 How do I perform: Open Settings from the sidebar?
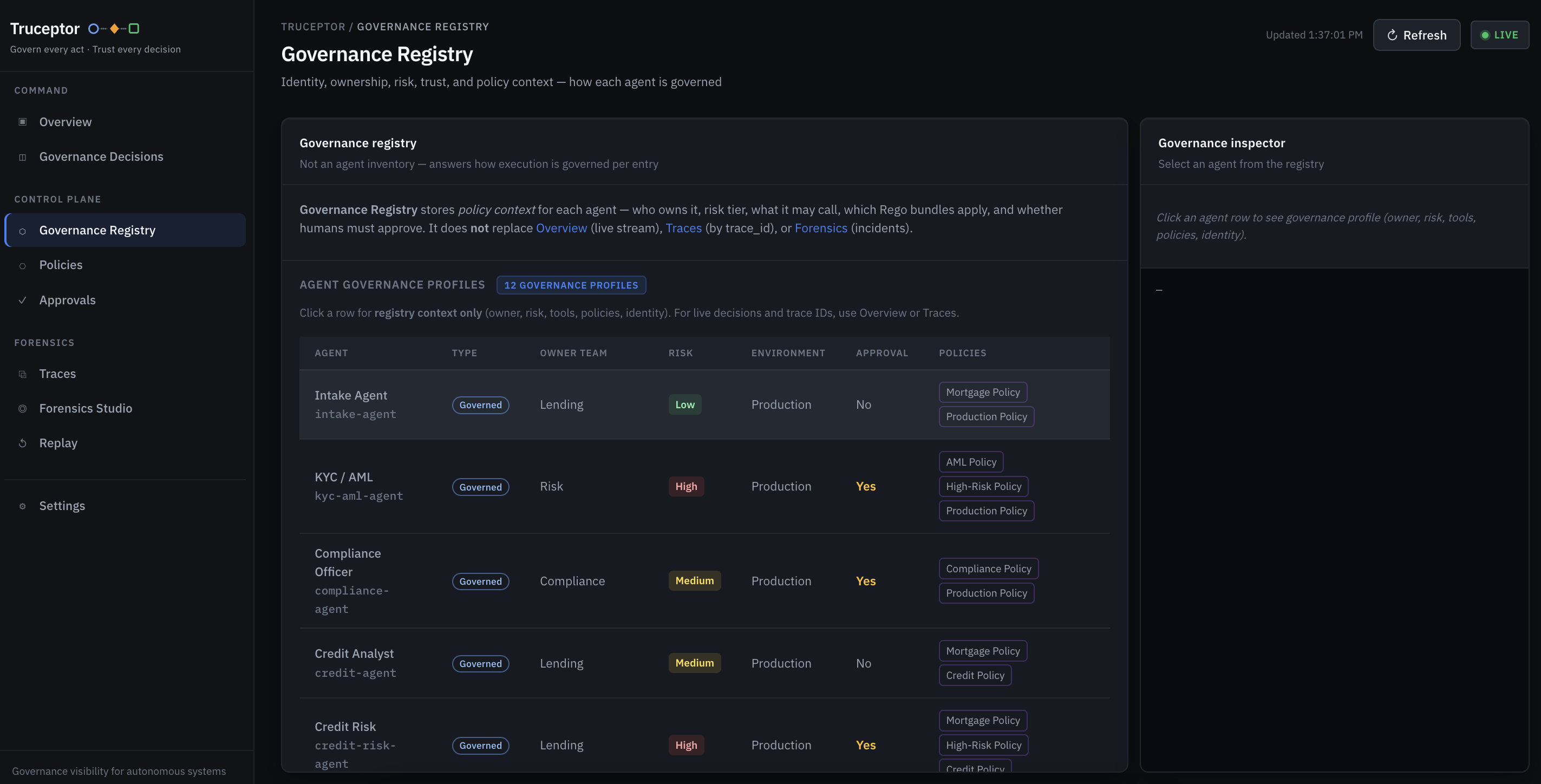pos(125,506)
